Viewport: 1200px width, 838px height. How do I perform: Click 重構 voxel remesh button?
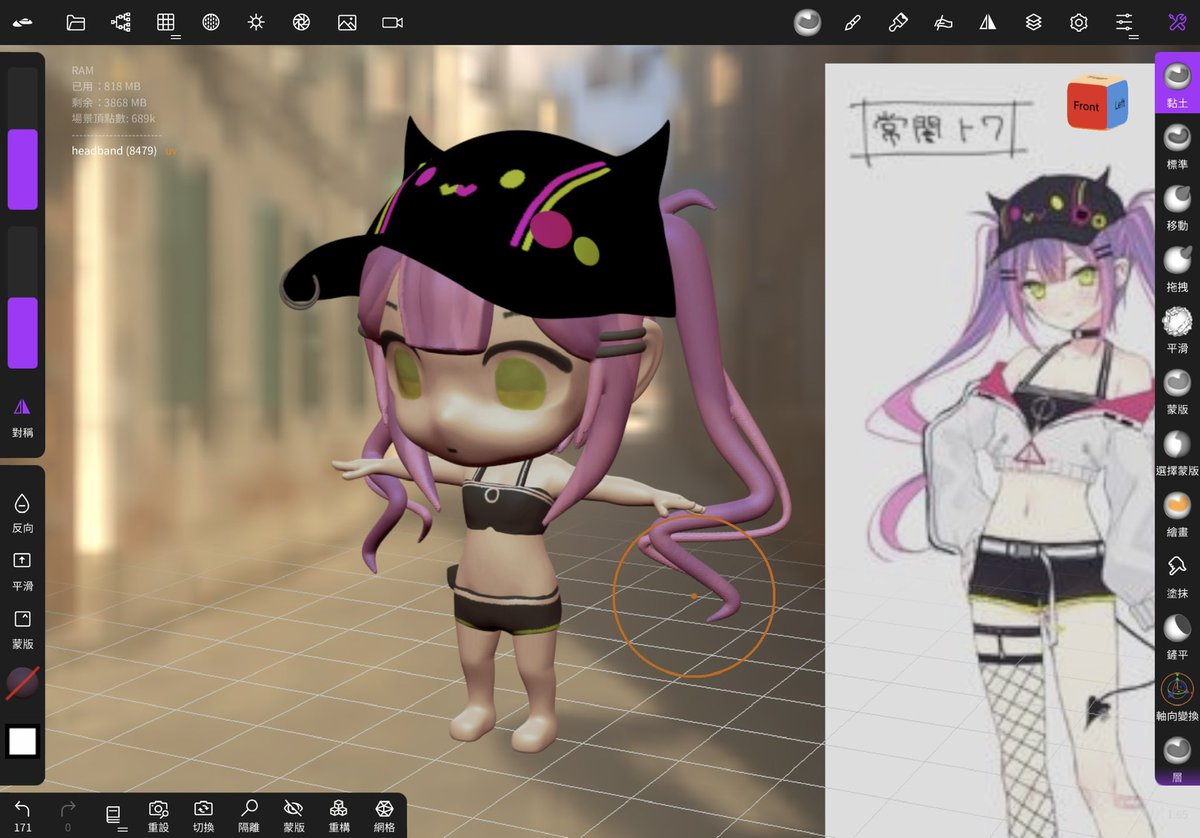coord(339,814)
